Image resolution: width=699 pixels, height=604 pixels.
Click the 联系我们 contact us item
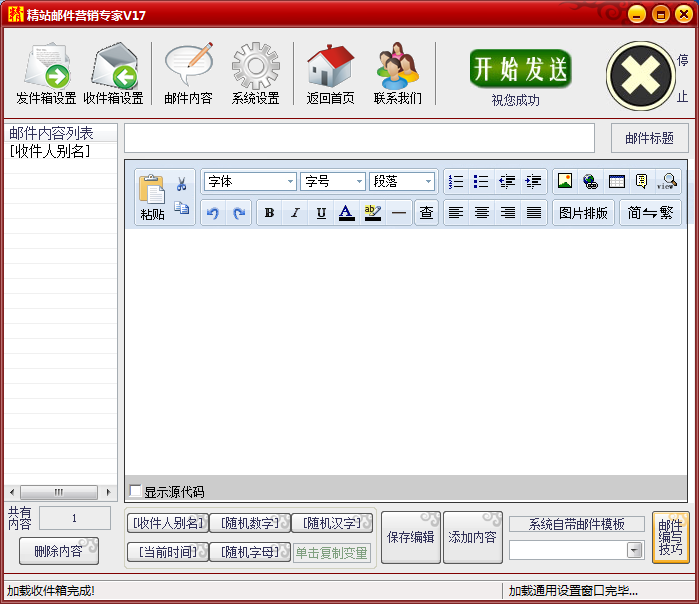(x=398, y=74)
